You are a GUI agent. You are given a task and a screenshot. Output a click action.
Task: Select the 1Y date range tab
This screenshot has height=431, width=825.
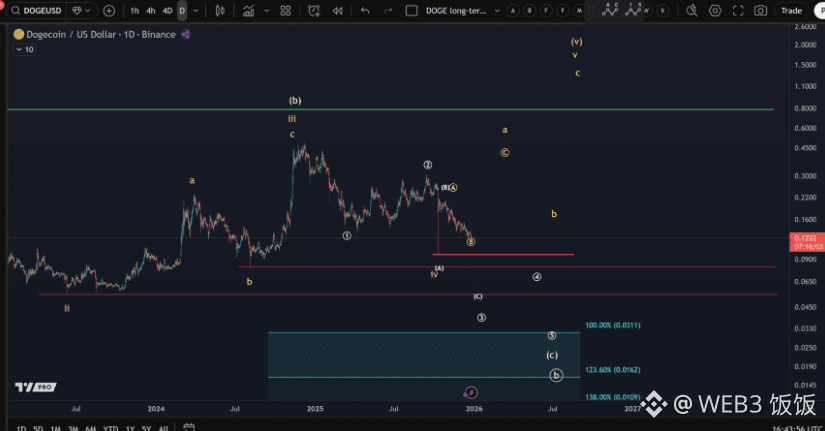(x=130, y=428)
